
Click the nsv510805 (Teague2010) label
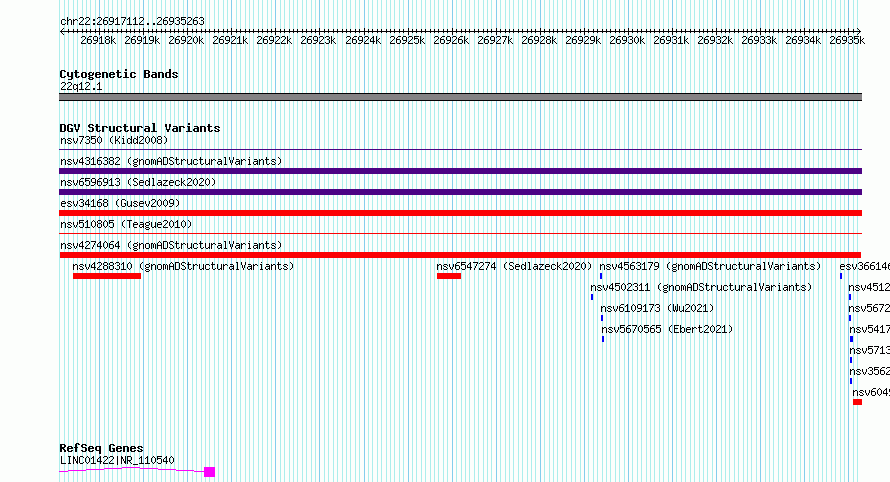pyautogui.click(x=126, y=224)
